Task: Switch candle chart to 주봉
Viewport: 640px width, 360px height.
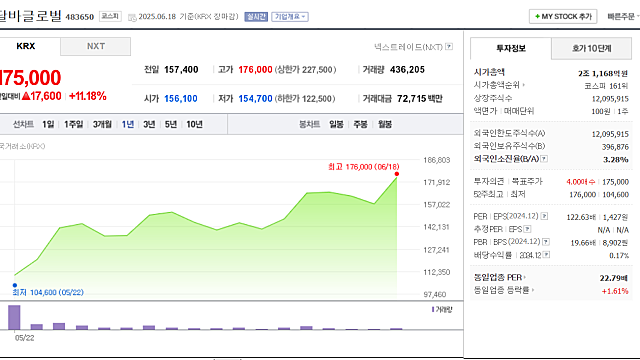Action: (360, 124)
